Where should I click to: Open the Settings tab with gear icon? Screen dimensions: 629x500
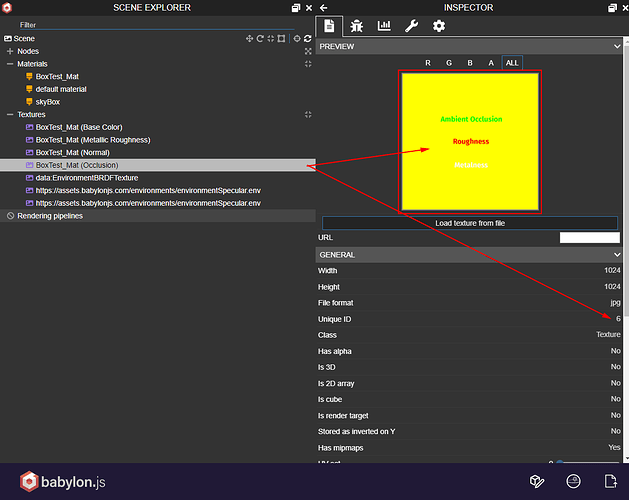[438, 26]
